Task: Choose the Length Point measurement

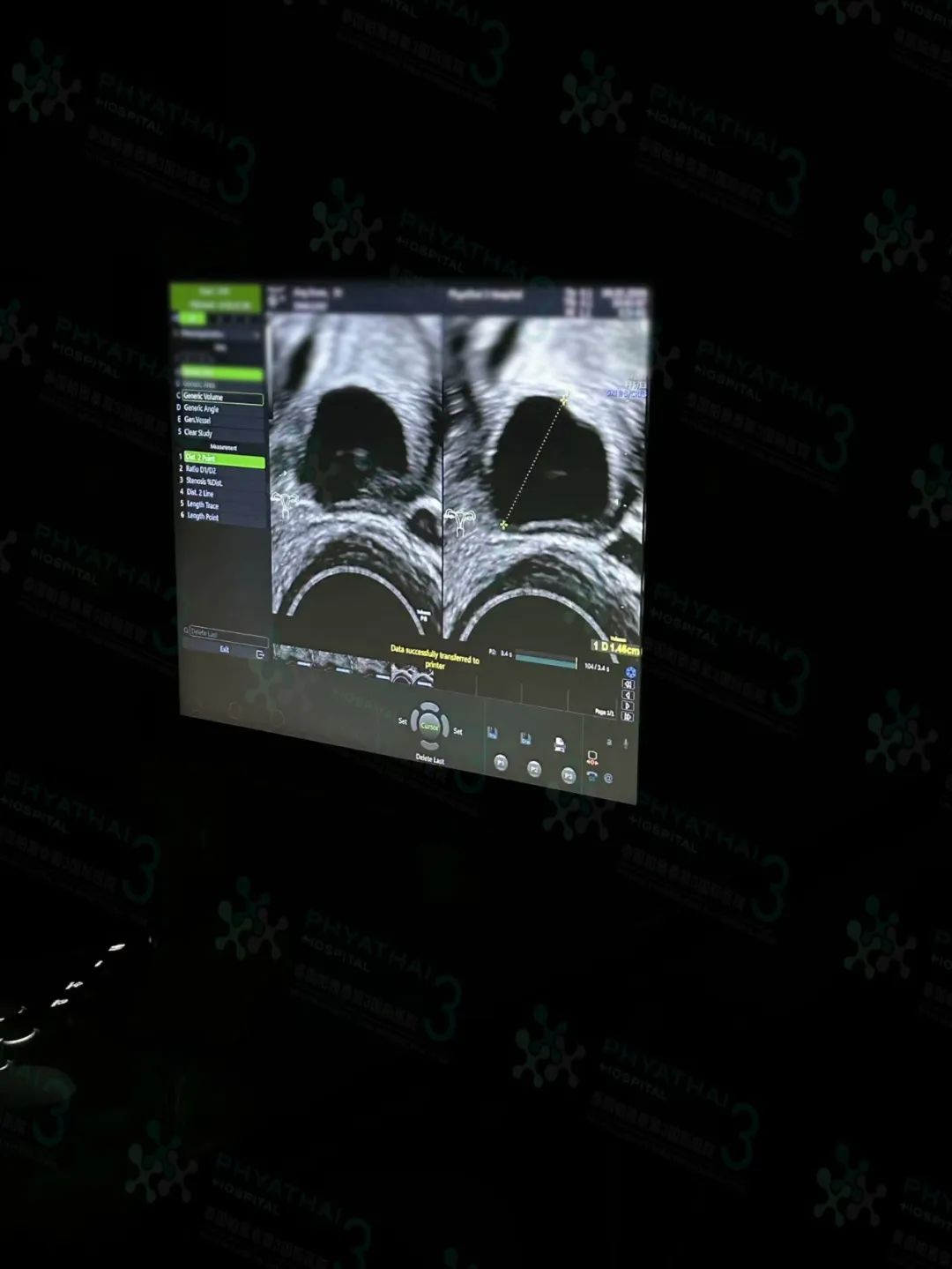Action: tap(225, 517)
